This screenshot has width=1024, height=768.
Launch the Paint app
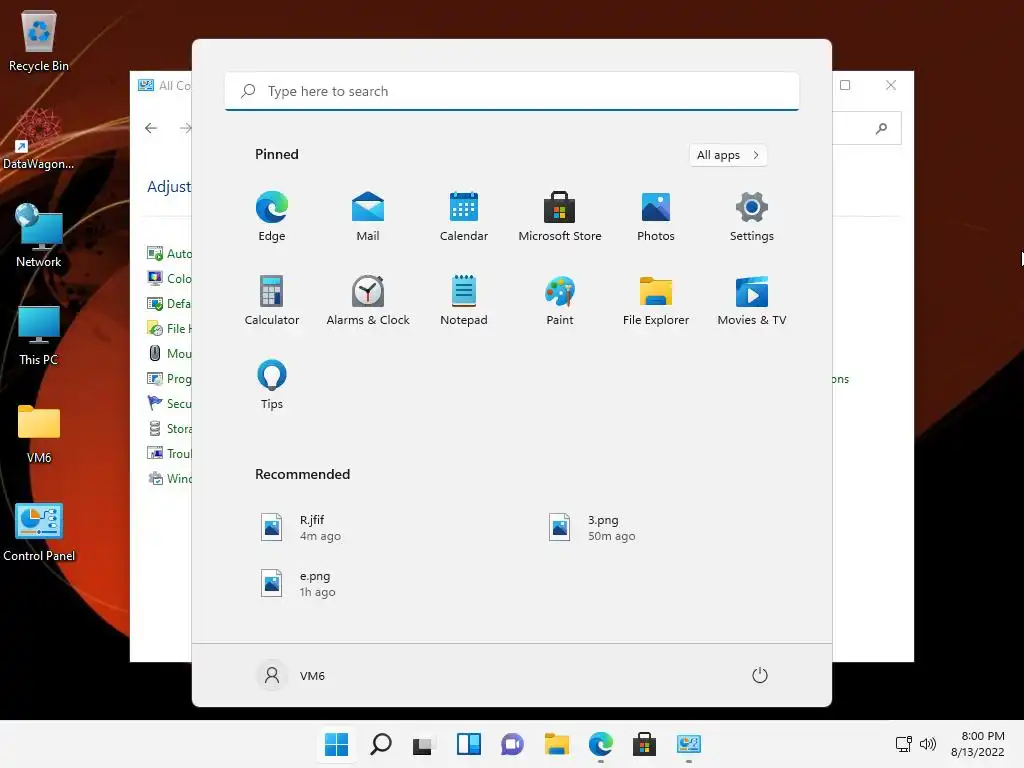560,300
